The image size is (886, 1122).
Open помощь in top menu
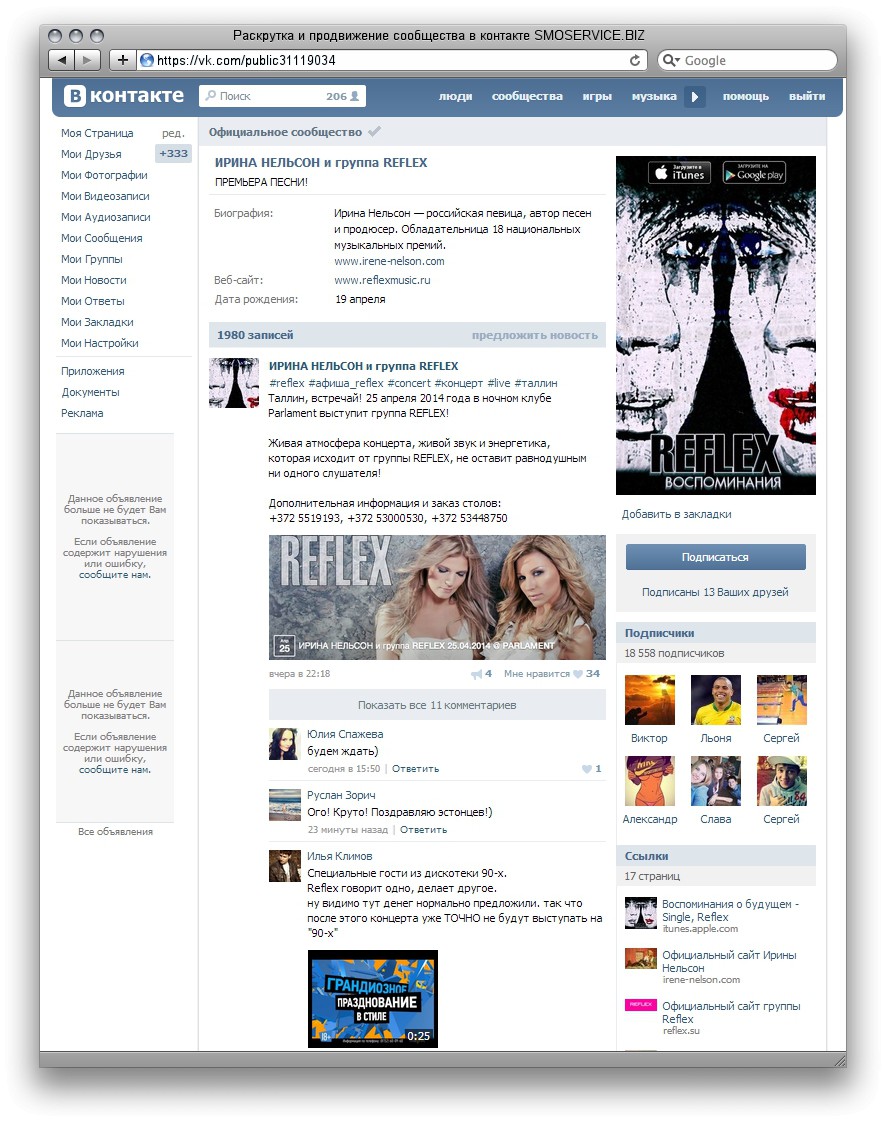(x=746, y=97)
